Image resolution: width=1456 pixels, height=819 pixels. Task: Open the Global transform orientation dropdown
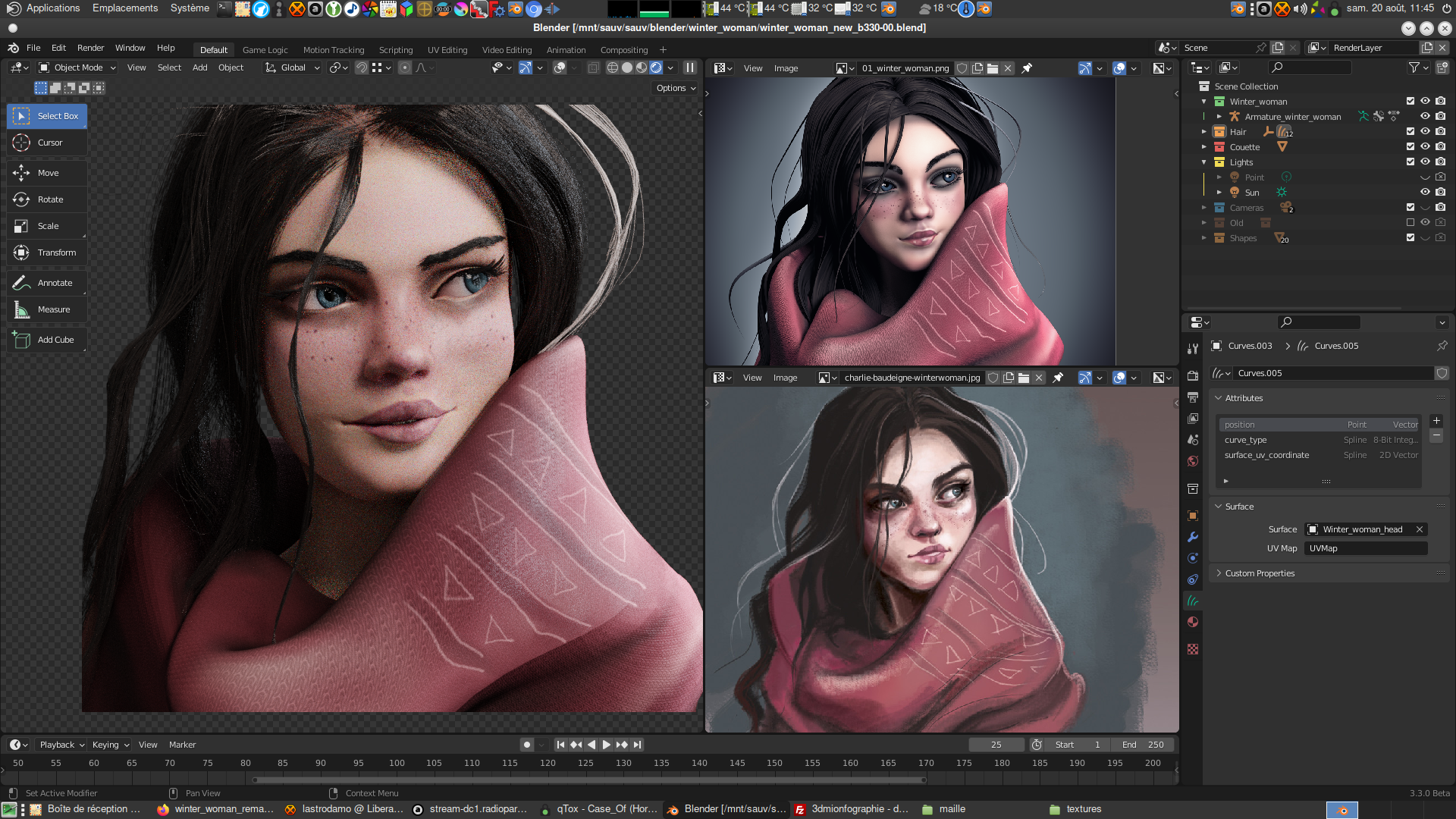293,67
